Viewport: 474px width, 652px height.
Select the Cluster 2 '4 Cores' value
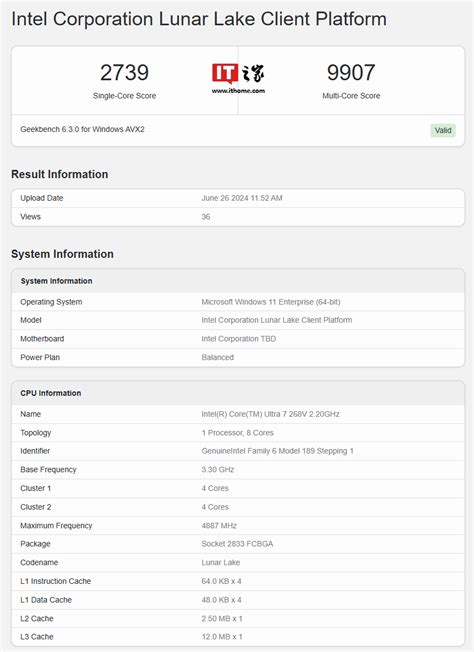pos(215,507)
